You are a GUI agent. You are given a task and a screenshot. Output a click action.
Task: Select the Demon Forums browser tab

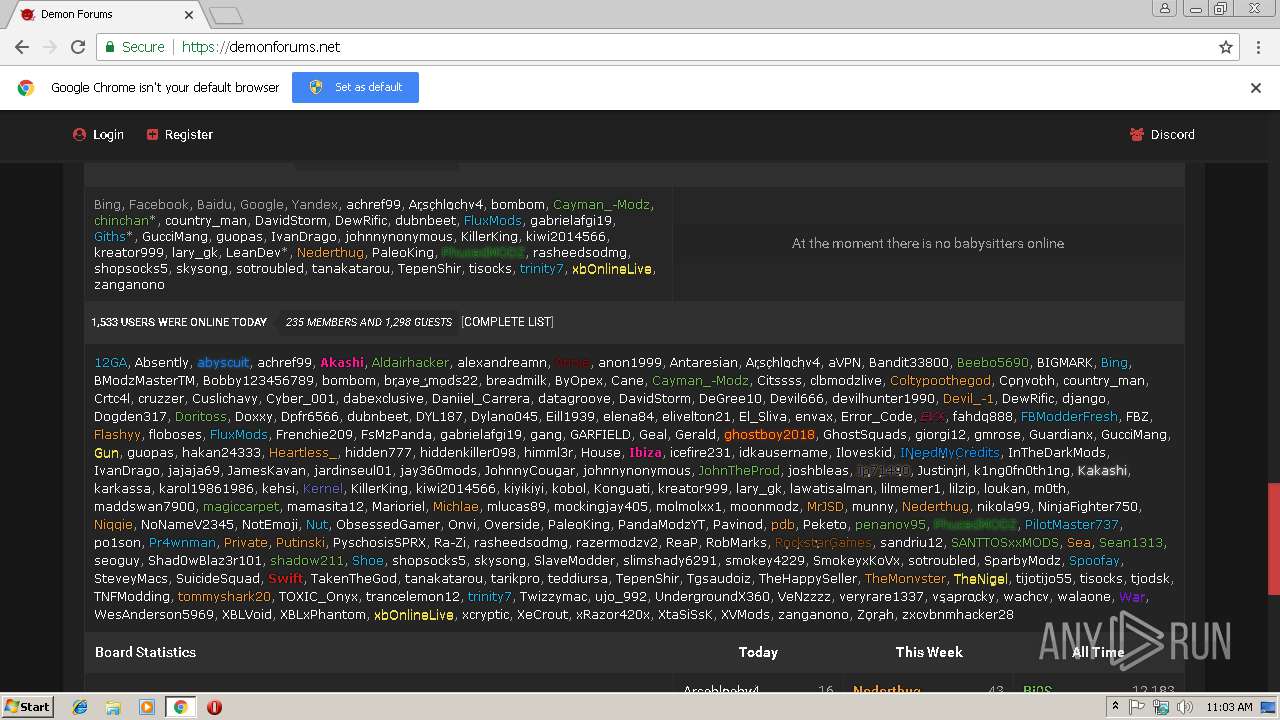coord(104,14)
